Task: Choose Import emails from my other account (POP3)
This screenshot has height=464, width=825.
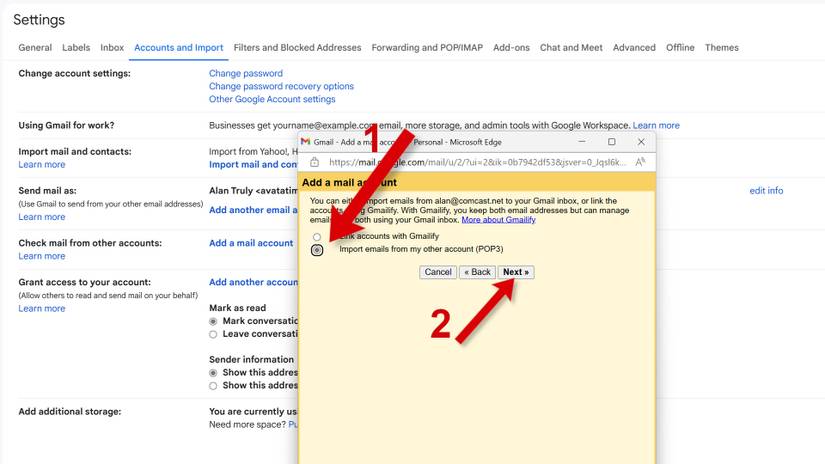Action: point(317,250)
